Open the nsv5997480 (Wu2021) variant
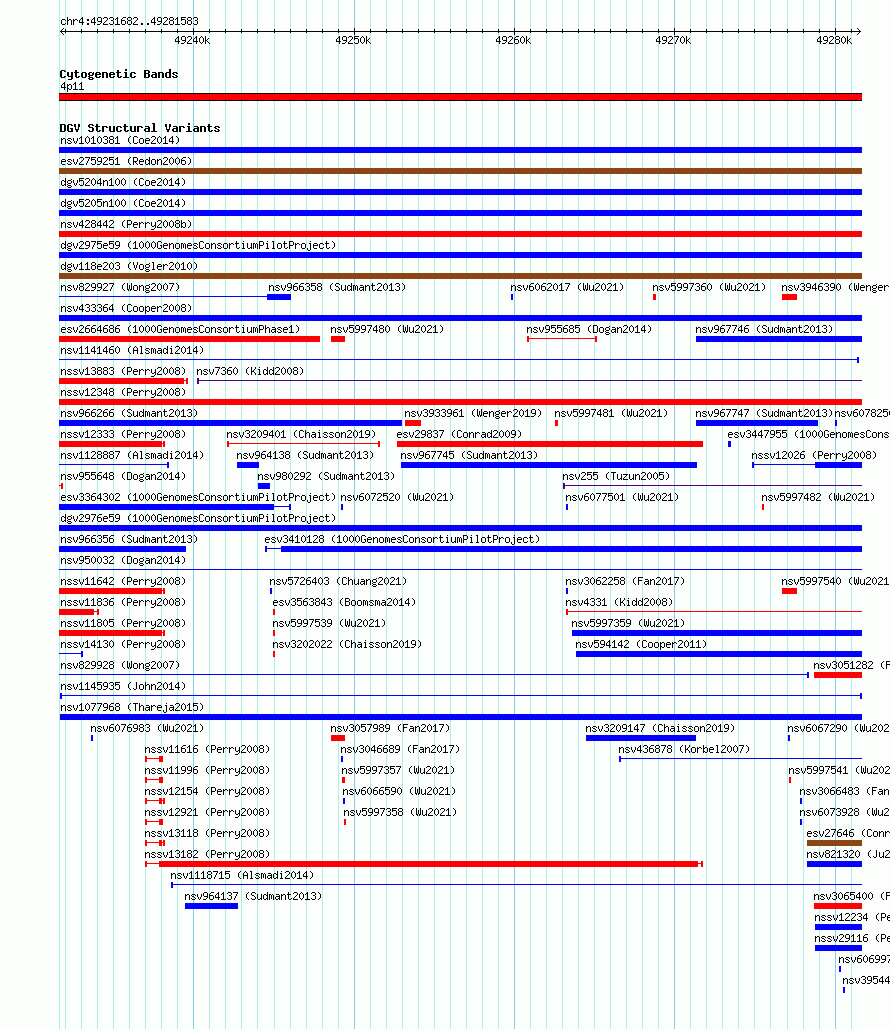The width and height of the screenshot is (890, 1029). click(387, 329)
